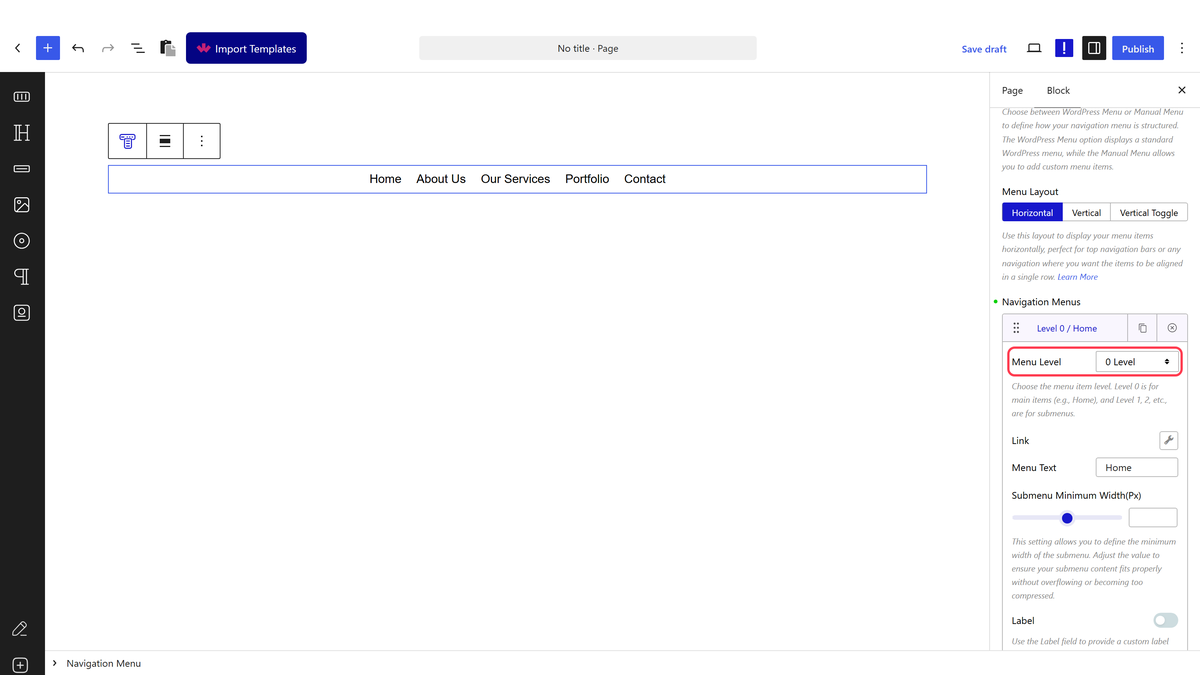Select the button block icon in dark sidebar
Image resolution: width=1200 pixels, height=675 pixels.
pos(22,169)
